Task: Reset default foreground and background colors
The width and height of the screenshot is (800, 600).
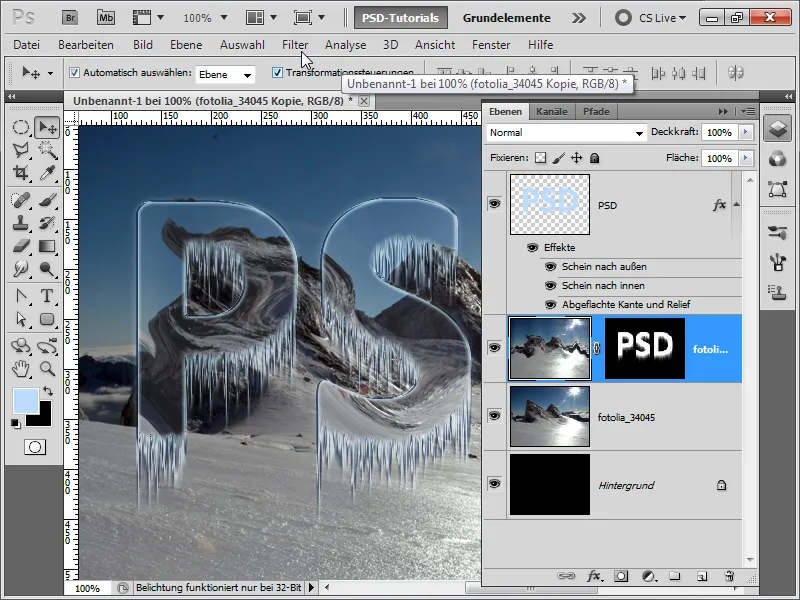Action: [x=16, y=423]
